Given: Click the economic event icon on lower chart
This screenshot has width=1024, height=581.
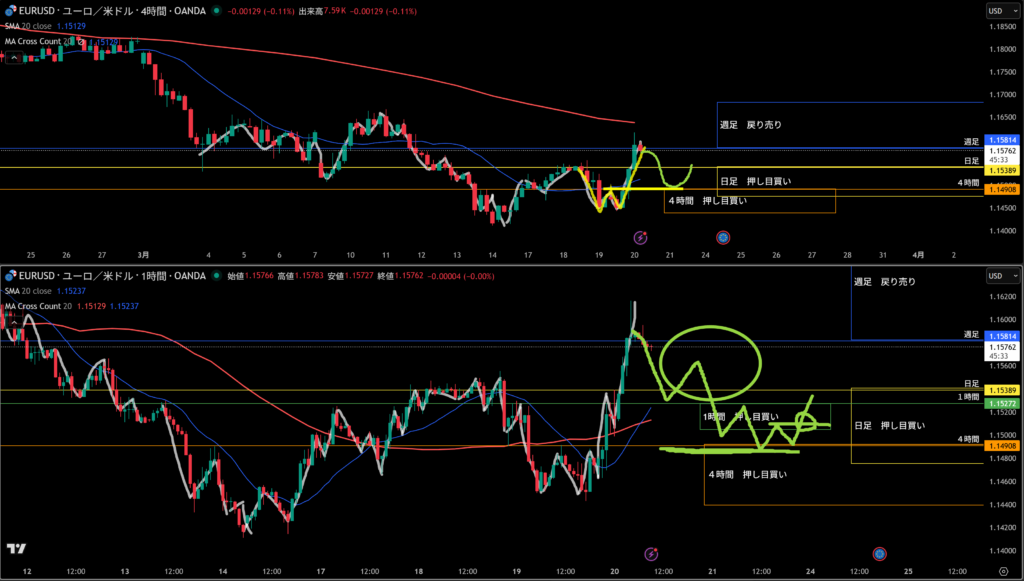Looking at the screenshot, I should [879, 553].
